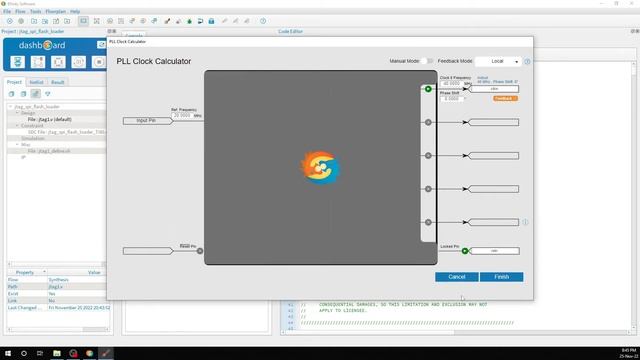Screen dimensions: 640x360
Task: Click the Locked Pin name field
Action: (x=495, y=251)
